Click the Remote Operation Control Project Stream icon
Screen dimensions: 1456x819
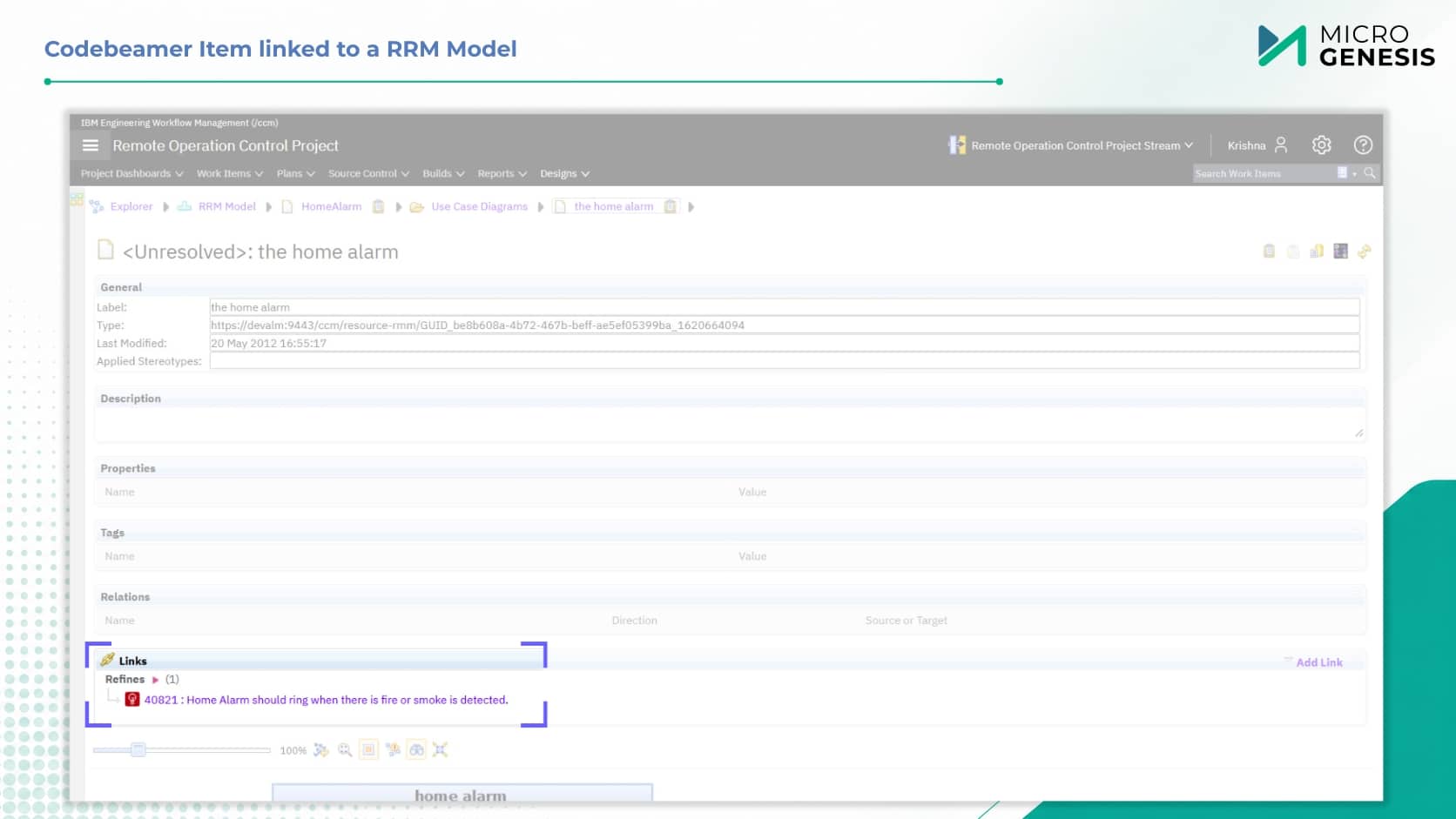957,145
